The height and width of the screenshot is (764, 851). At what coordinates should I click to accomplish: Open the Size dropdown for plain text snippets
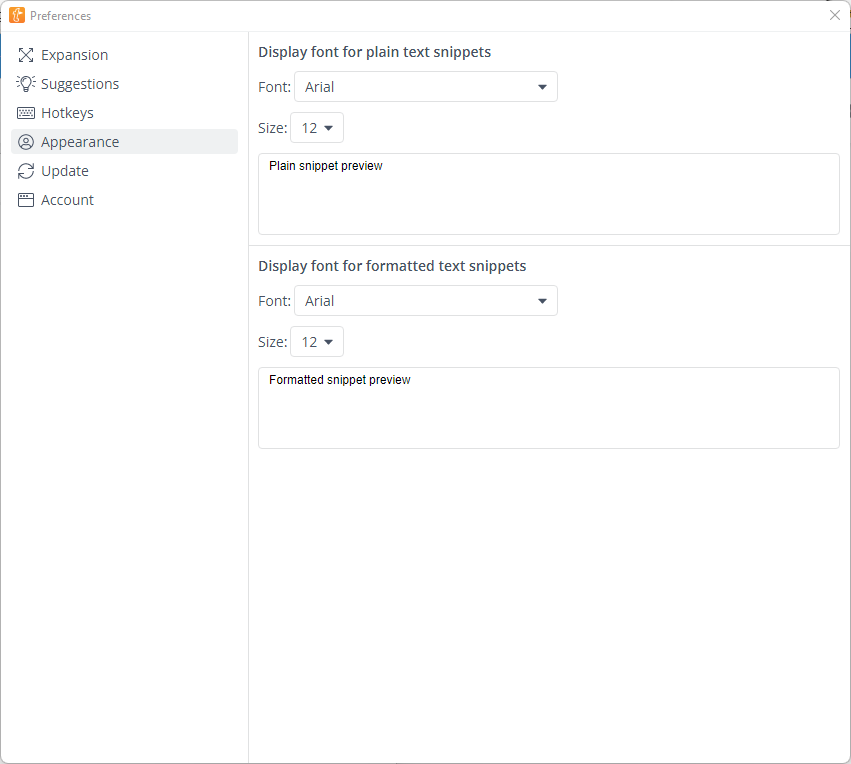[x=317, y=128]
